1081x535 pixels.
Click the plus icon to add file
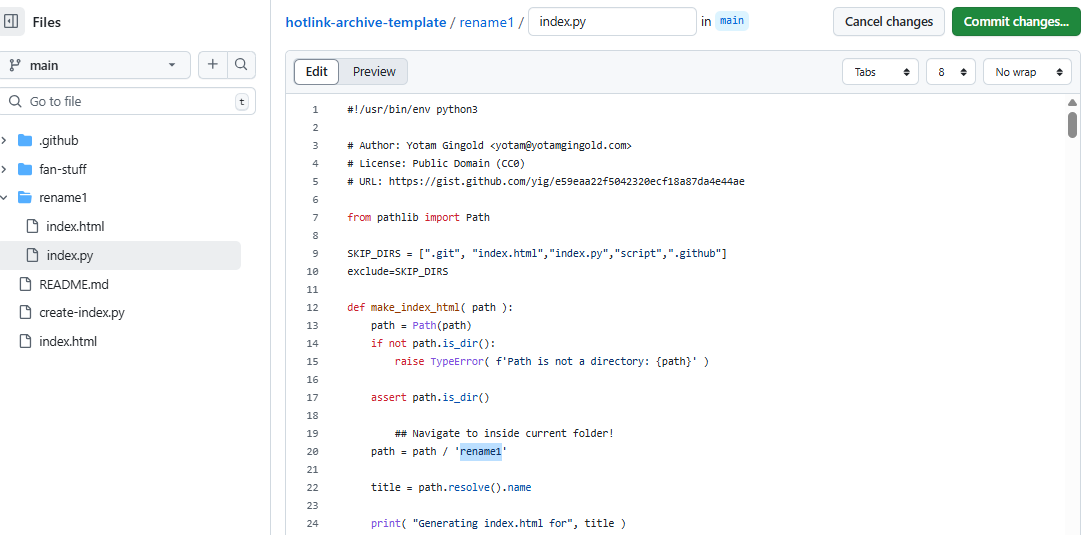coord(213,65)
